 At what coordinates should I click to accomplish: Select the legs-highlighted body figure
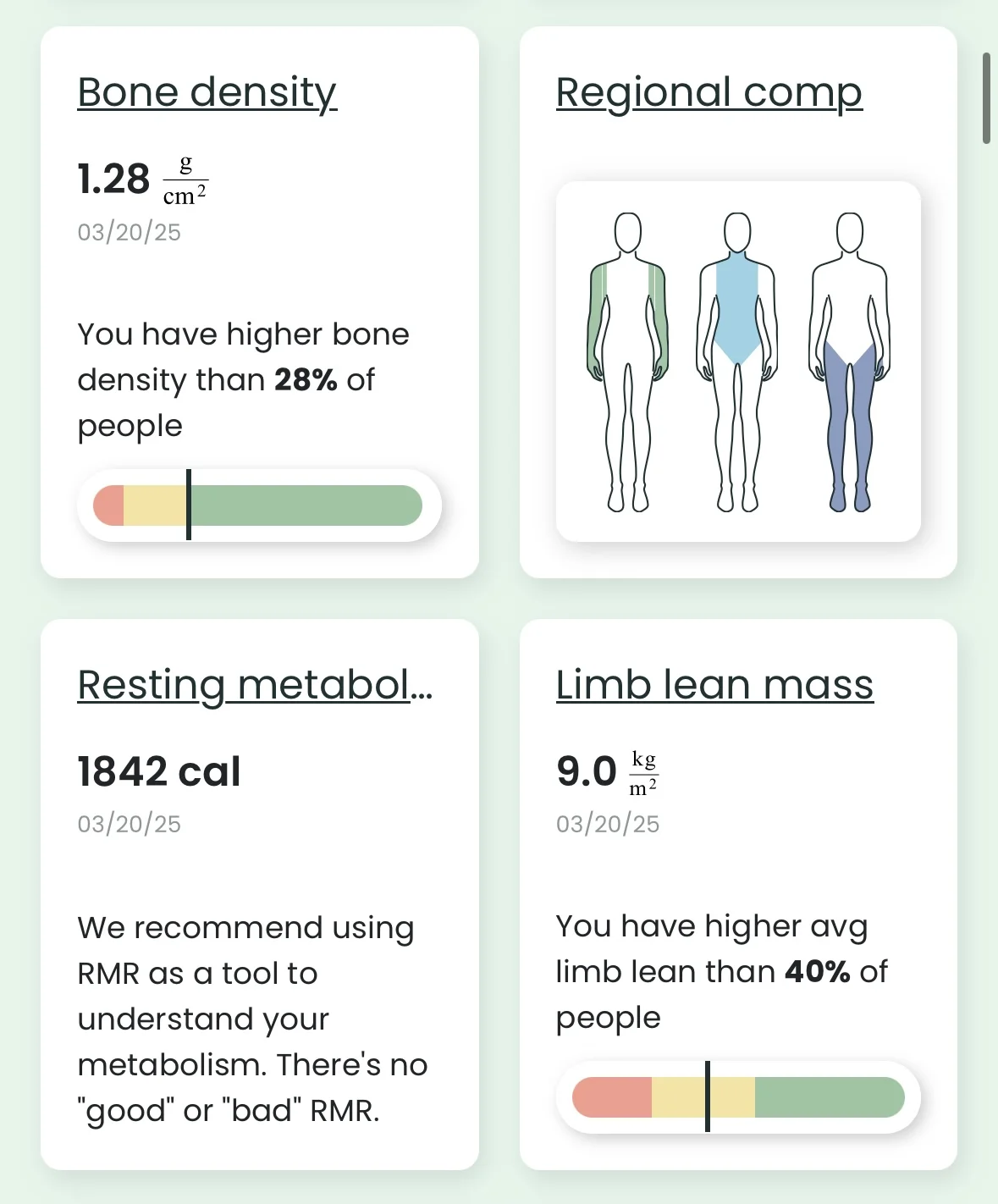coord(849,362)
